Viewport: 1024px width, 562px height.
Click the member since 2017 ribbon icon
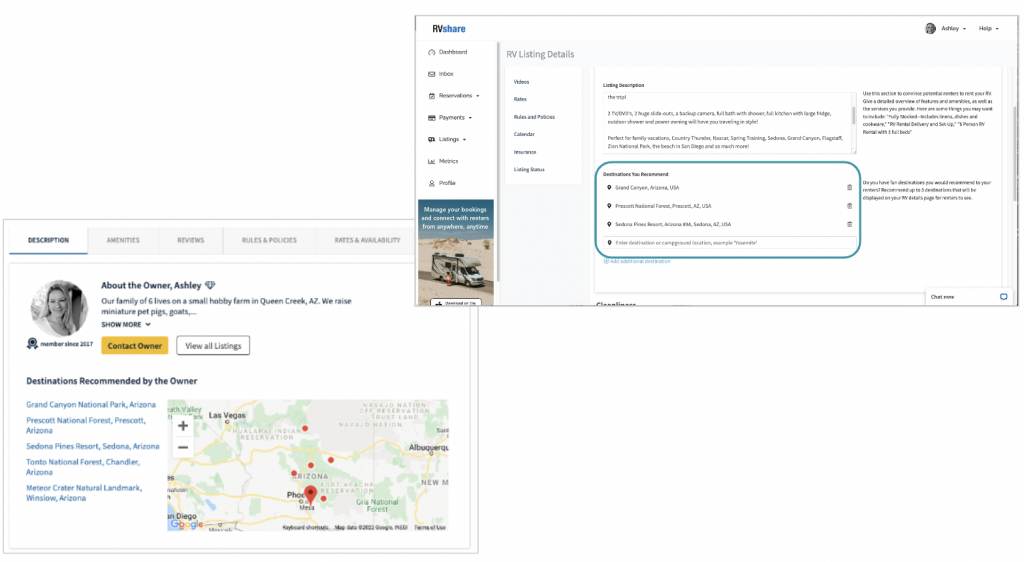coord(32,343)
